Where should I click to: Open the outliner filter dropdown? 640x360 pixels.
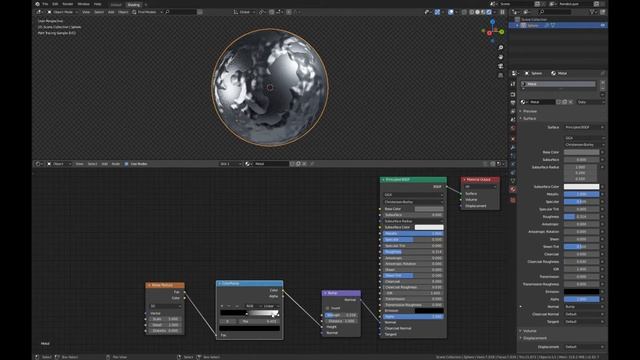[593, 12]
